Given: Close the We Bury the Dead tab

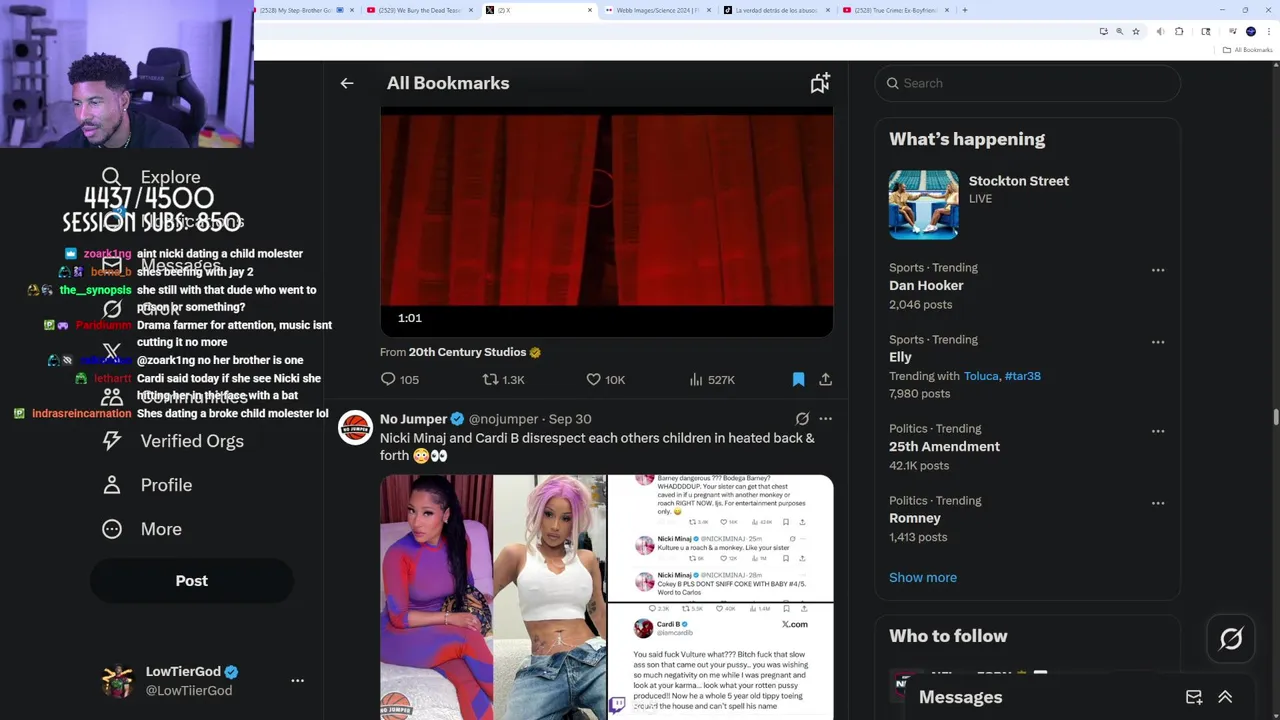Looking at the screenshot, I should click(471, 10).
